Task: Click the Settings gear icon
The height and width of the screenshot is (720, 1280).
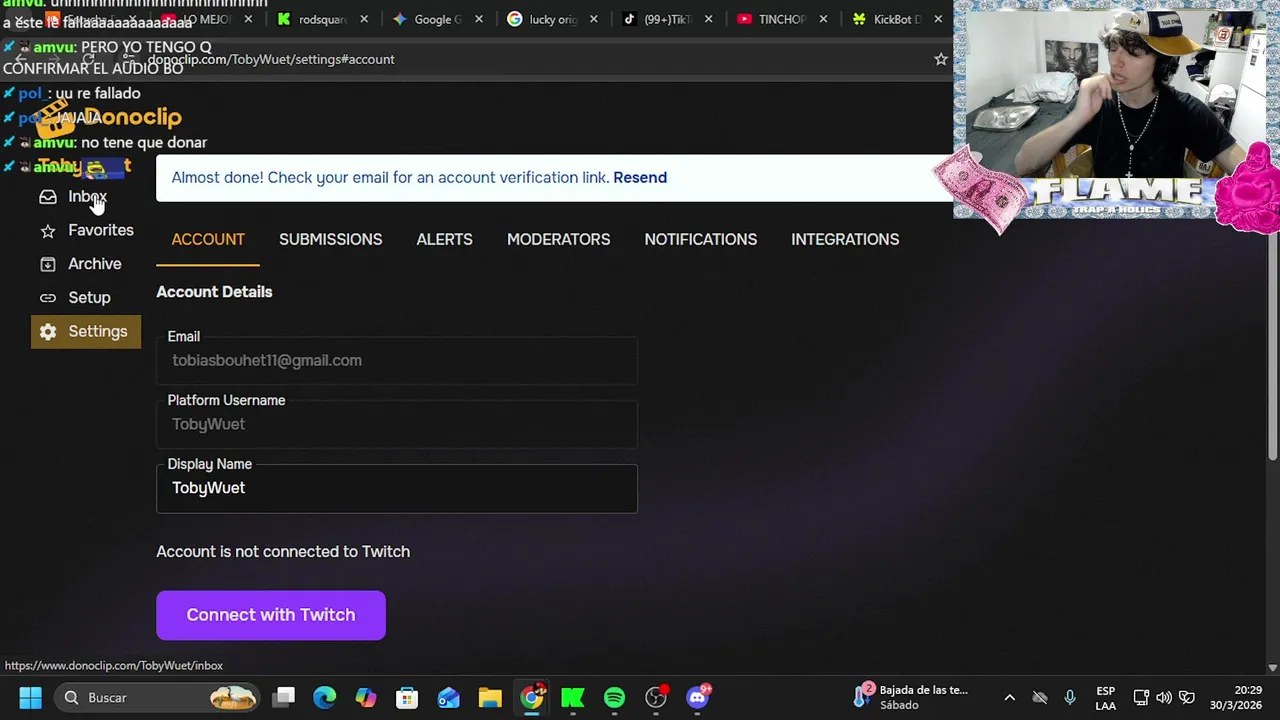Action: (x=48, y=332)
